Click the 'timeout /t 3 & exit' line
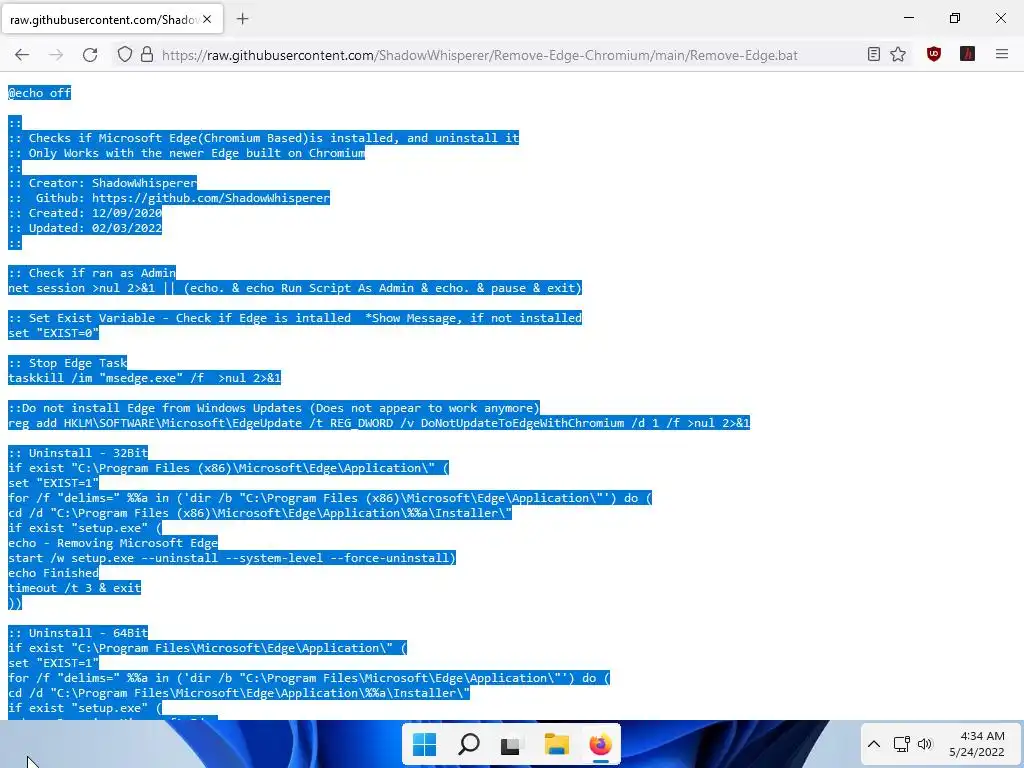The height and width of the screenshot is (768, 1024). [74, 588]
